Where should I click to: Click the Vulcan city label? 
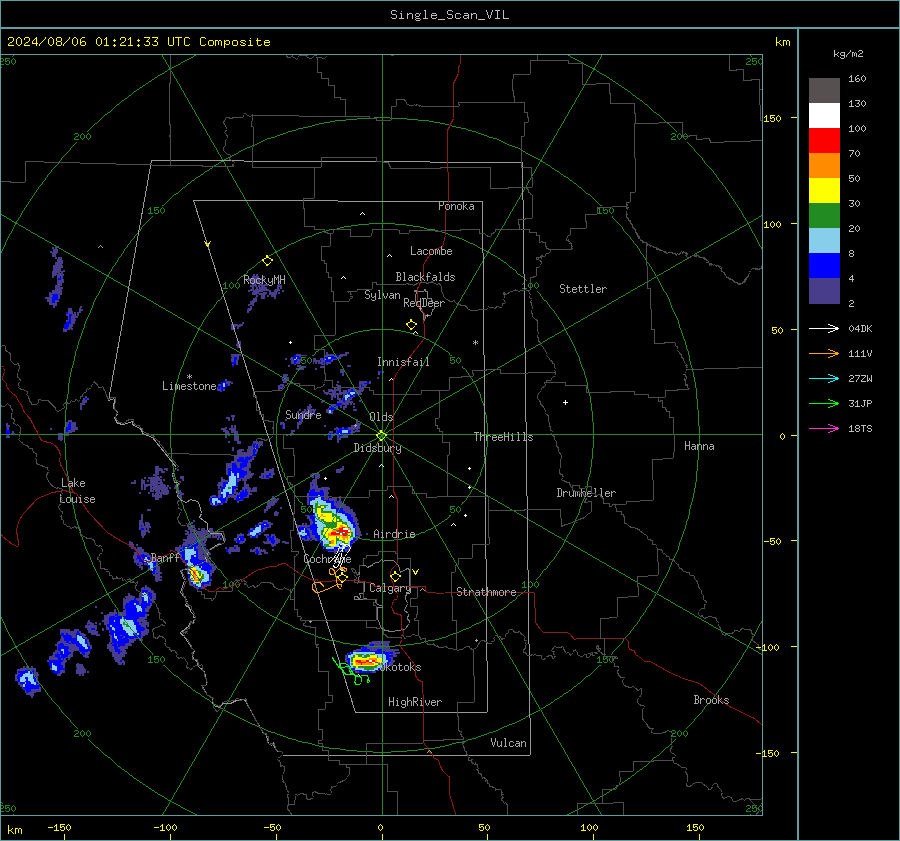point(508,743)
